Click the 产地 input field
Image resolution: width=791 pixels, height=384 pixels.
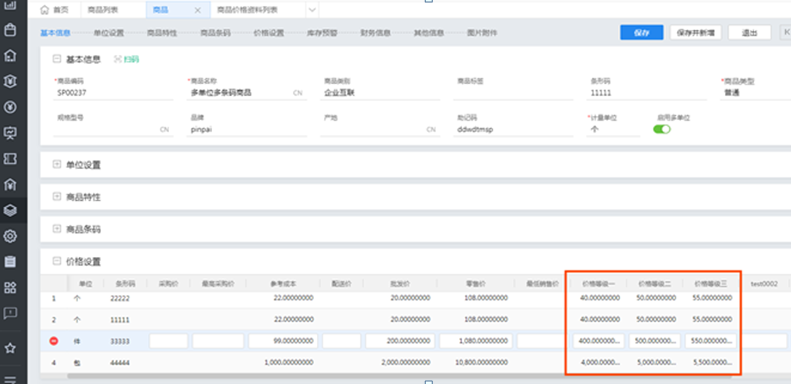(380, 129)
